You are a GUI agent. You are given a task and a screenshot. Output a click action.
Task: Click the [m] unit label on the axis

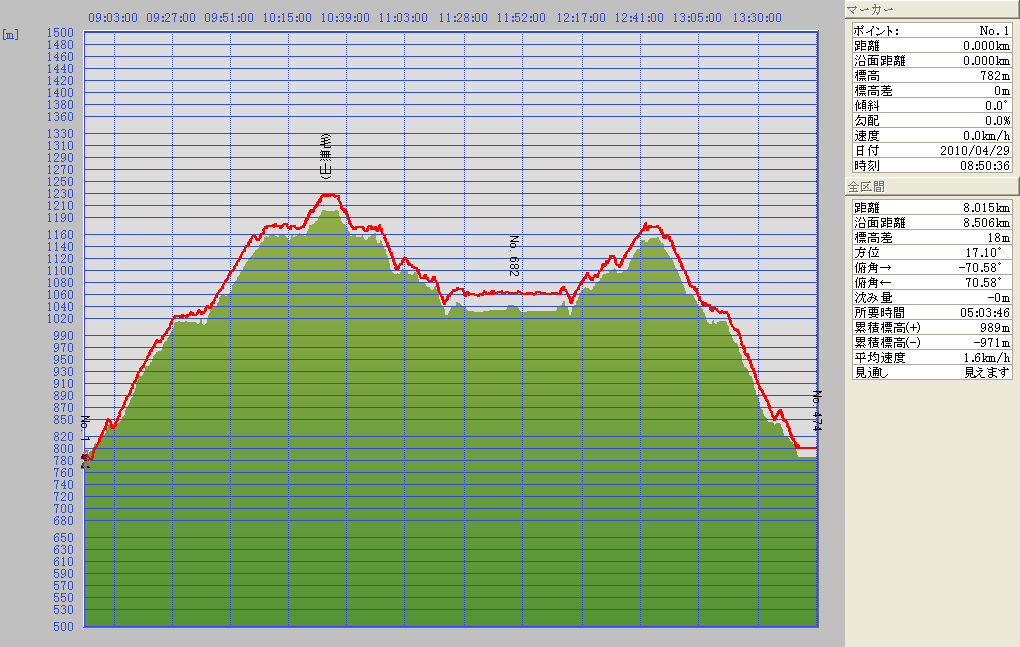10,34
